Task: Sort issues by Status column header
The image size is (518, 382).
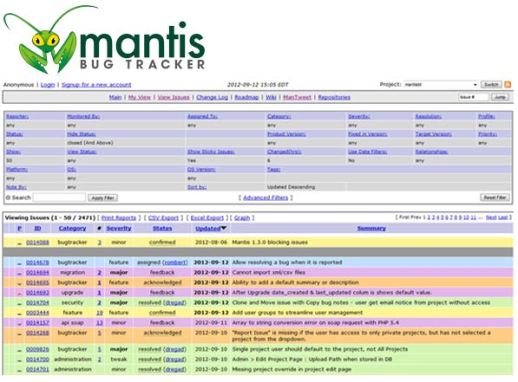Action: coord(162,228)
